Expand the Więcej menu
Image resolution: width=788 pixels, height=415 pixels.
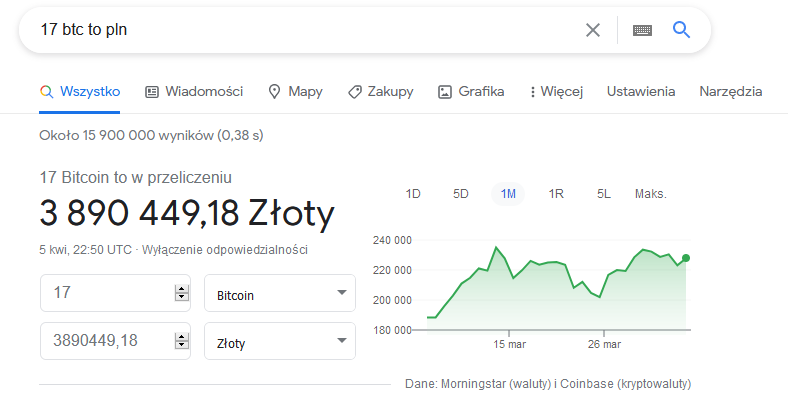(556, 91)
